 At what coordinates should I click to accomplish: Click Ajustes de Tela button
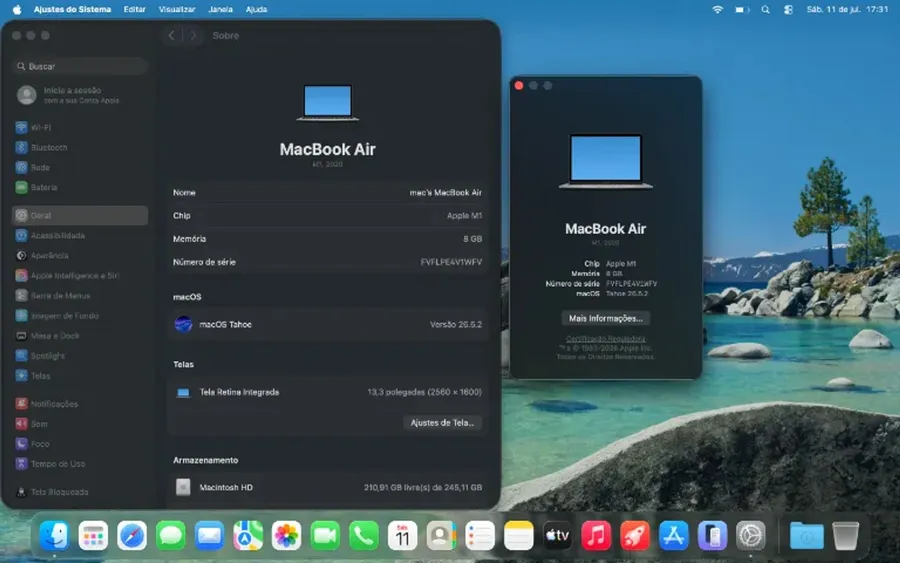click(x=442, y=422)
